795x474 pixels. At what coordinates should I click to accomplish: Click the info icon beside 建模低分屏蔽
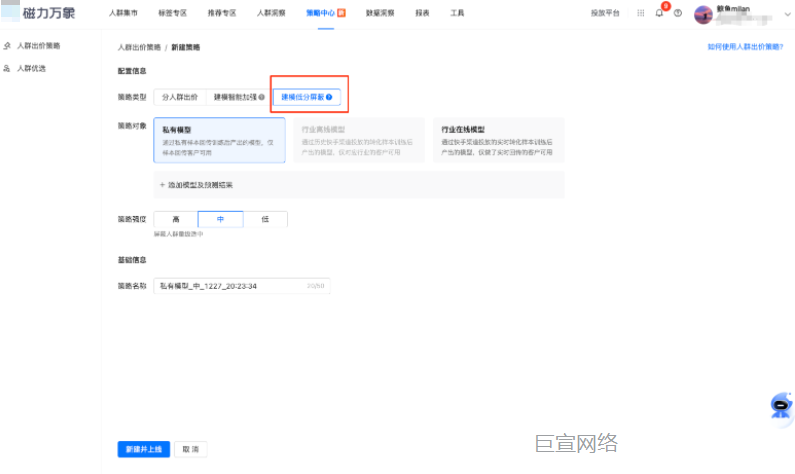pyautogui.click(x=329, y=97)
